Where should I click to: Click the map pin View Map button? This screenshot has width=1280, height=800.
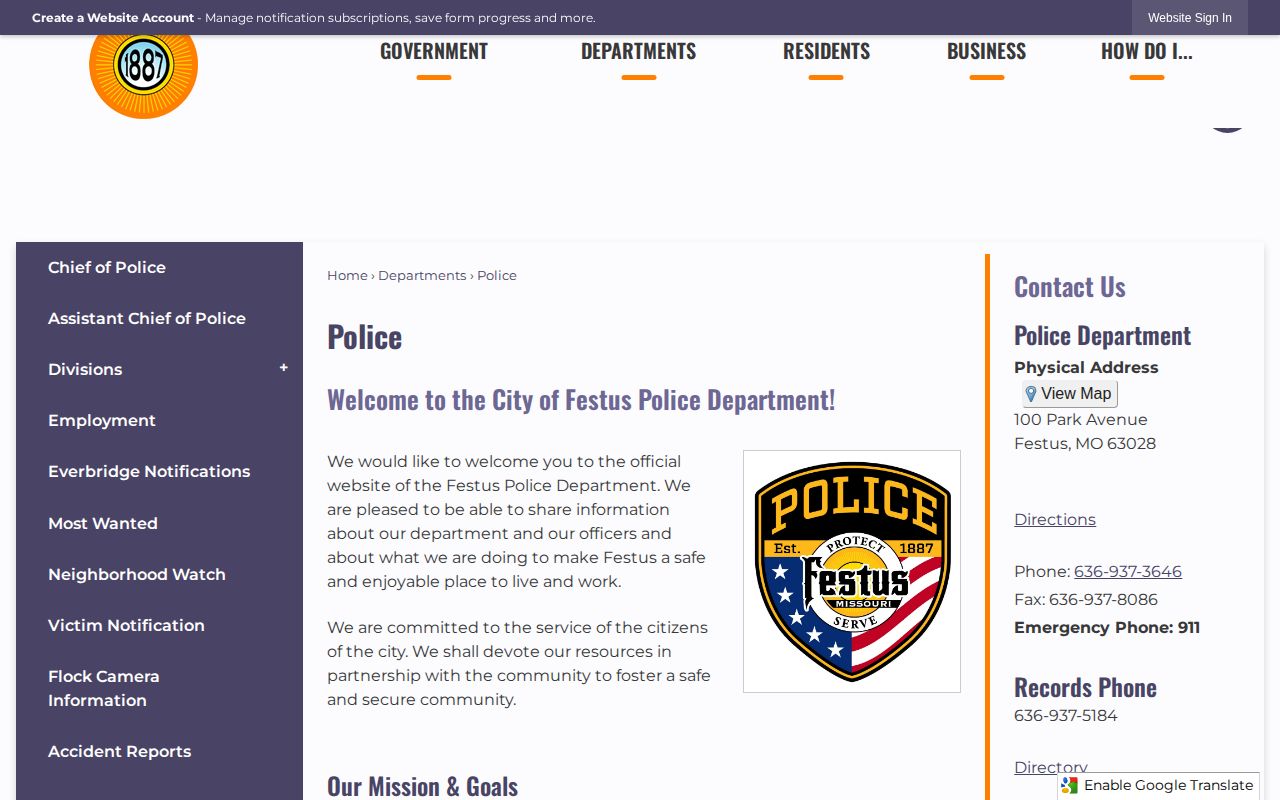[x=1069, y=394]
